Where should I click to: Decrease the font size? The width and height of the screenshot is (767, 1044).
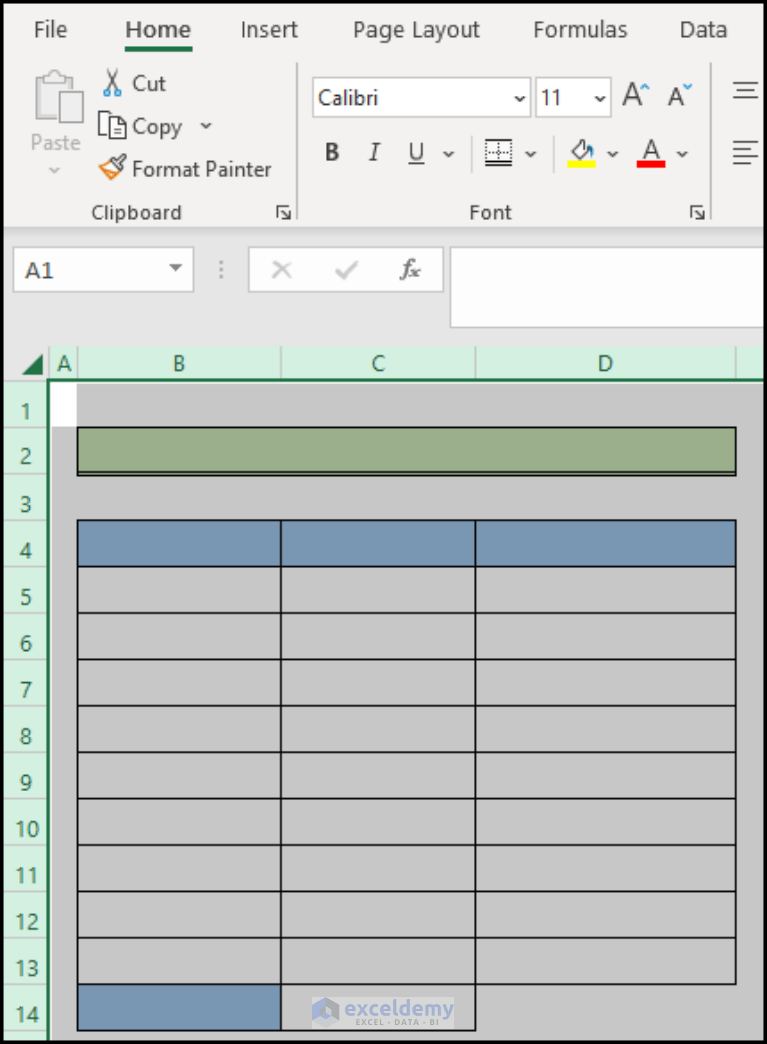(679, 95)
